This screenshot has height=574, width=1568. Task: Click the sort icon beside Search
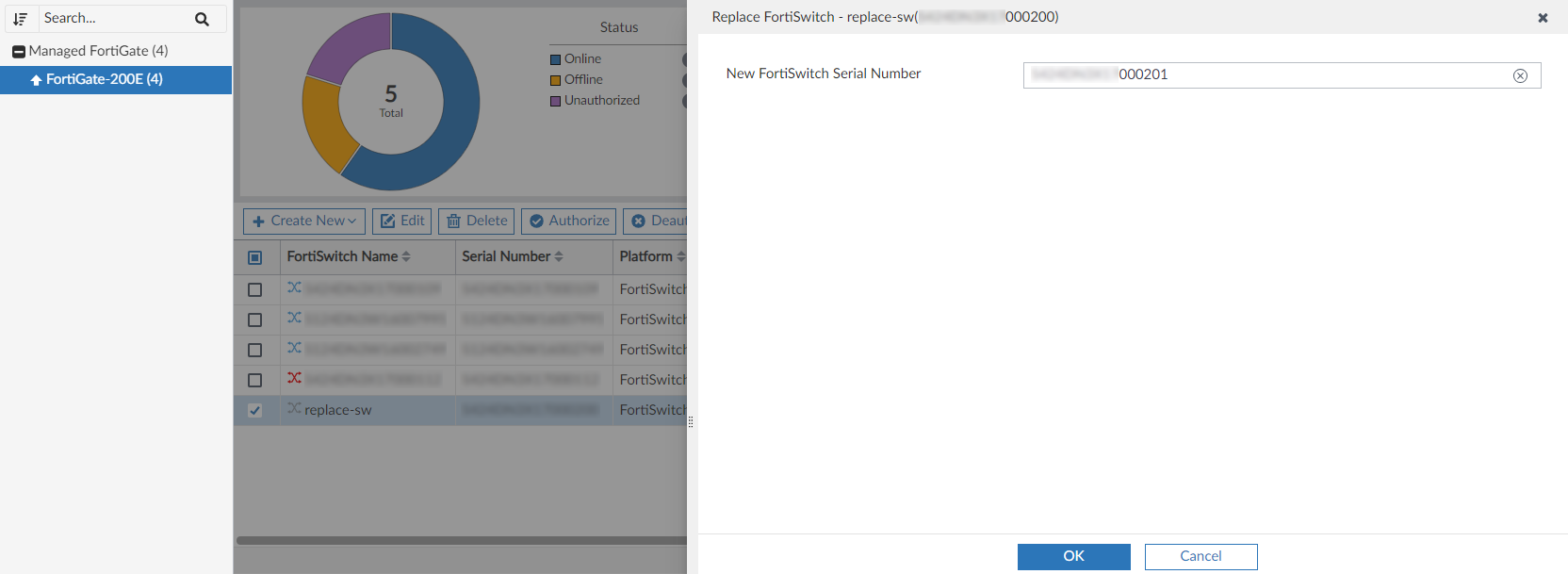tap(20, 19)
